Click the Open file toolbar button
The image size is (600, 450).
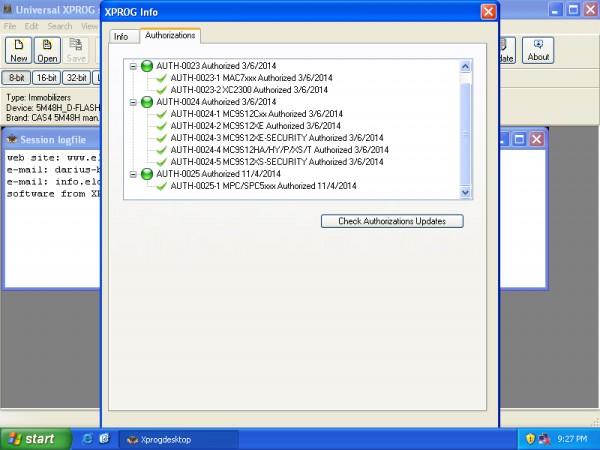pyautogui.click(x=47, y=50)
